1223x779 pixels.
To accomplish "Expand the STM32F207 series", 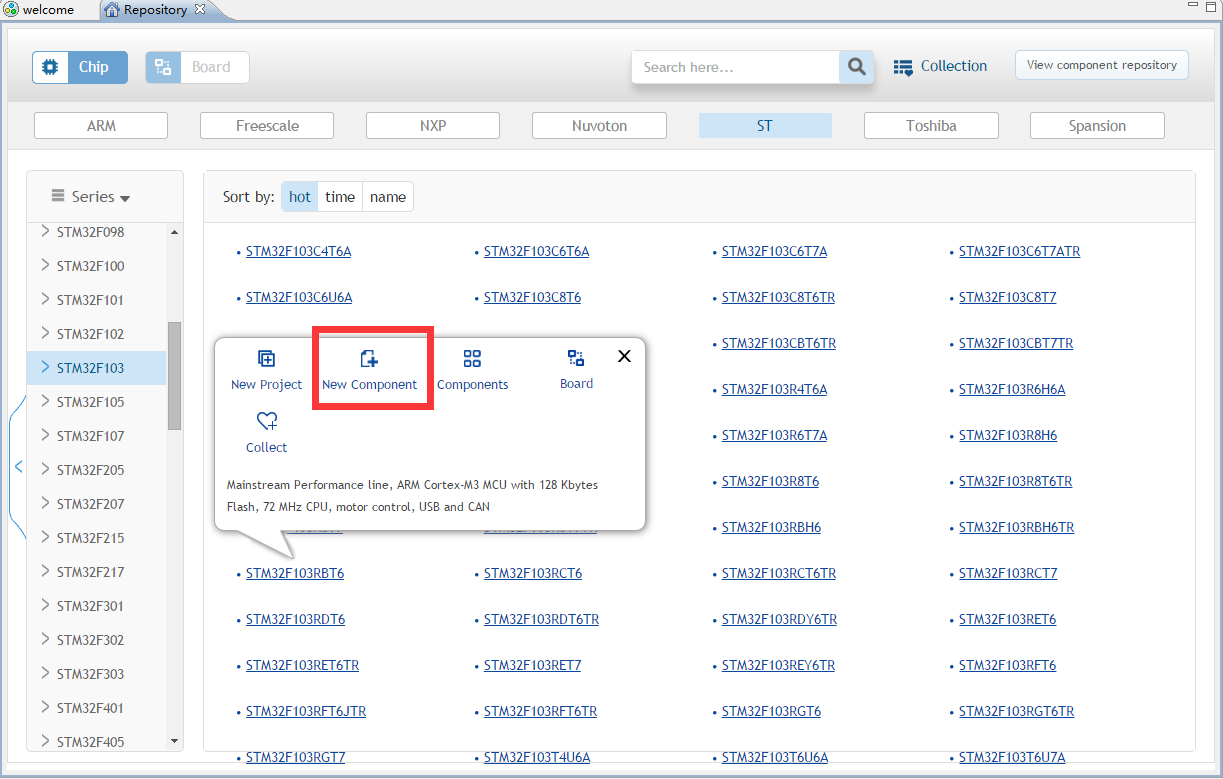I will [x=45, y=503].
